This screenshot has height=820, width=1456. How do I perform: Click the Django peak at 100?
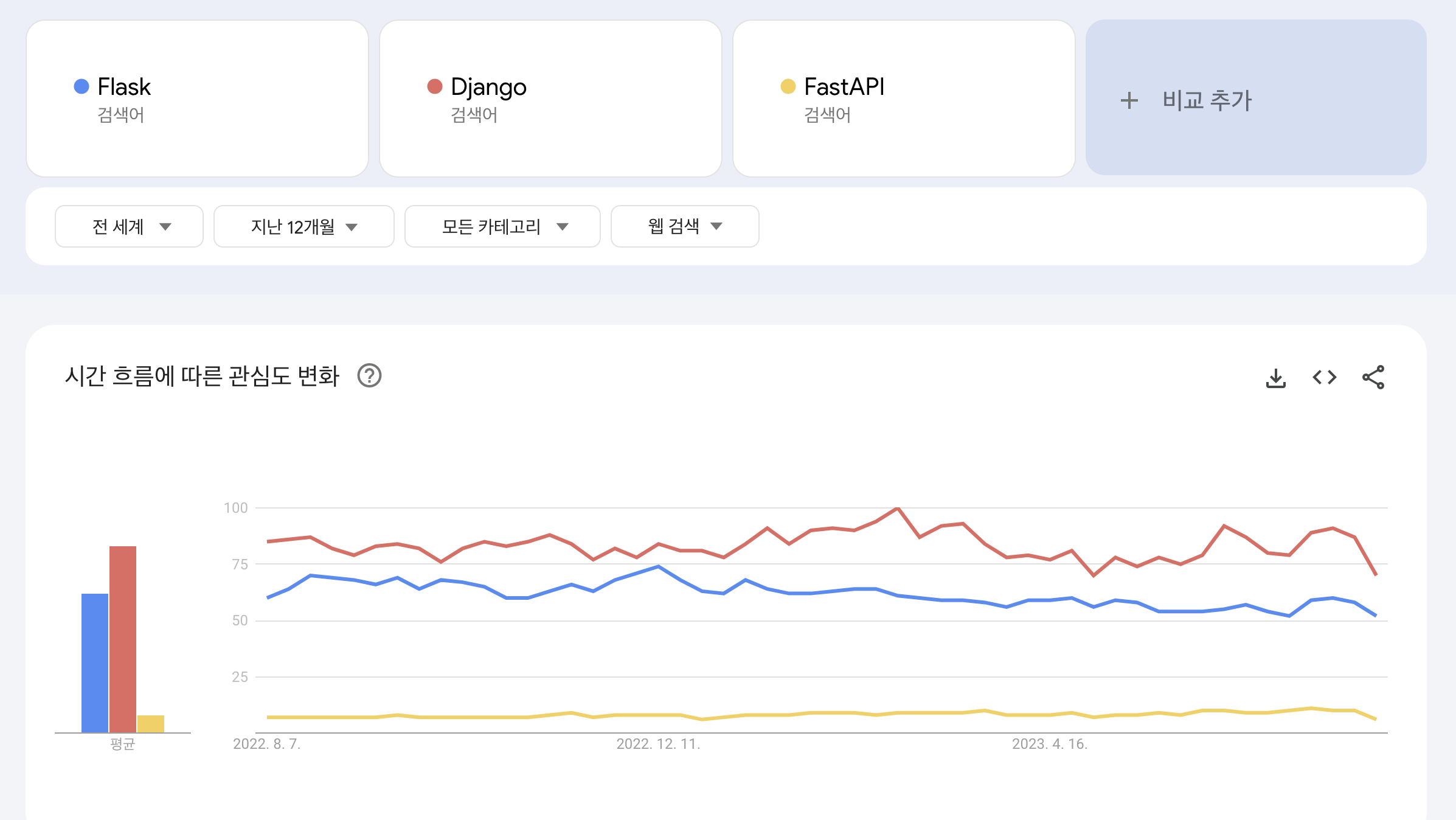898,508
